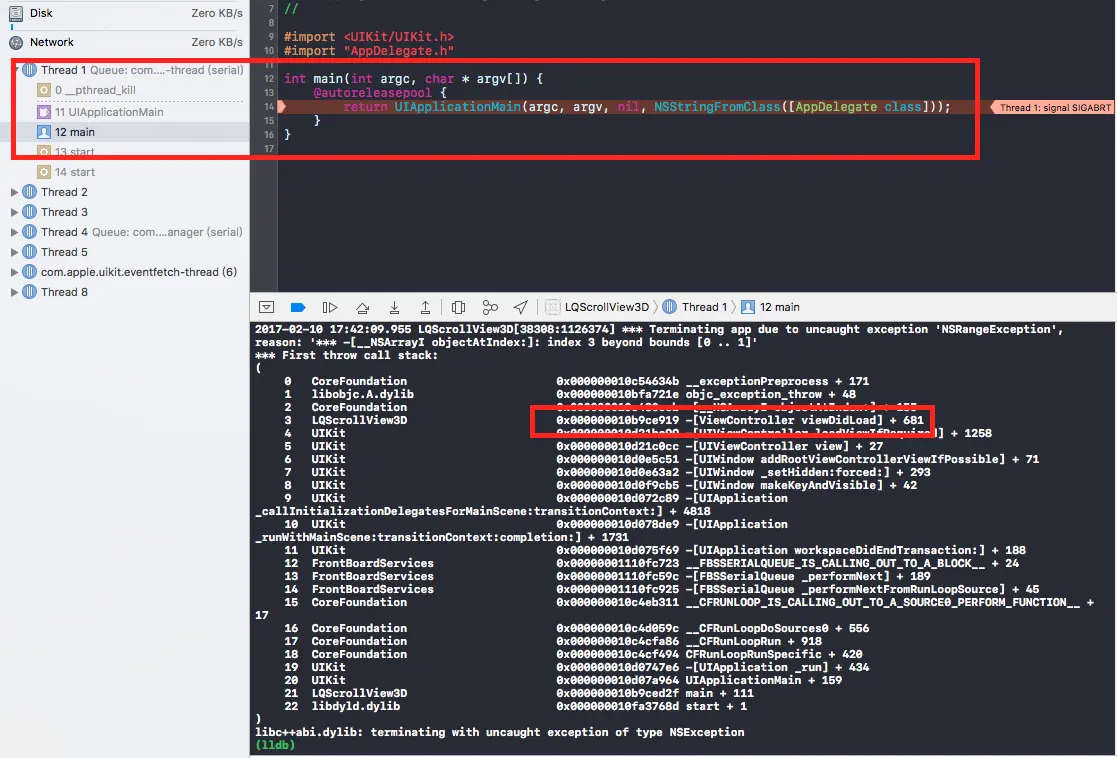
Task: Open the Debug View Hierarchy icon
Action: point(458,307)
